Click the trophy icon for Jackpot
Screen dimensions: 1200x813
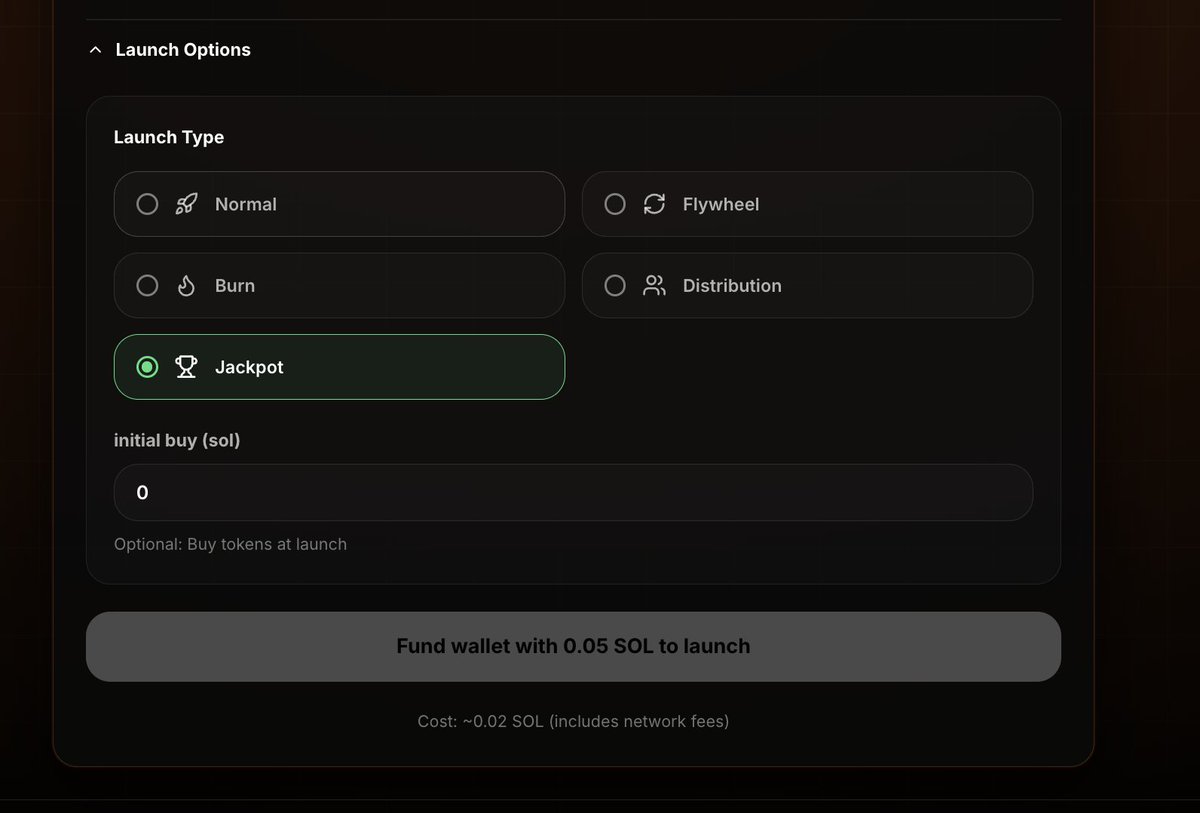click(186, 367)
